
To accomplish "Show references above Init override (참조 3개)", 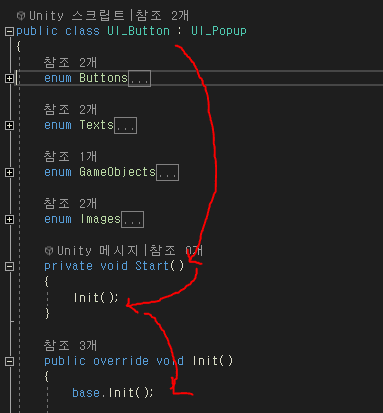I will pos(70,345).
